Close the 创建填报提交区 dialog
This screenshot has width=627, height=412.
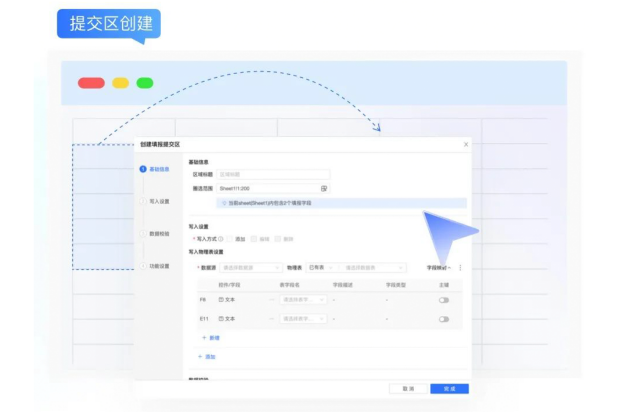coord(465,144)
